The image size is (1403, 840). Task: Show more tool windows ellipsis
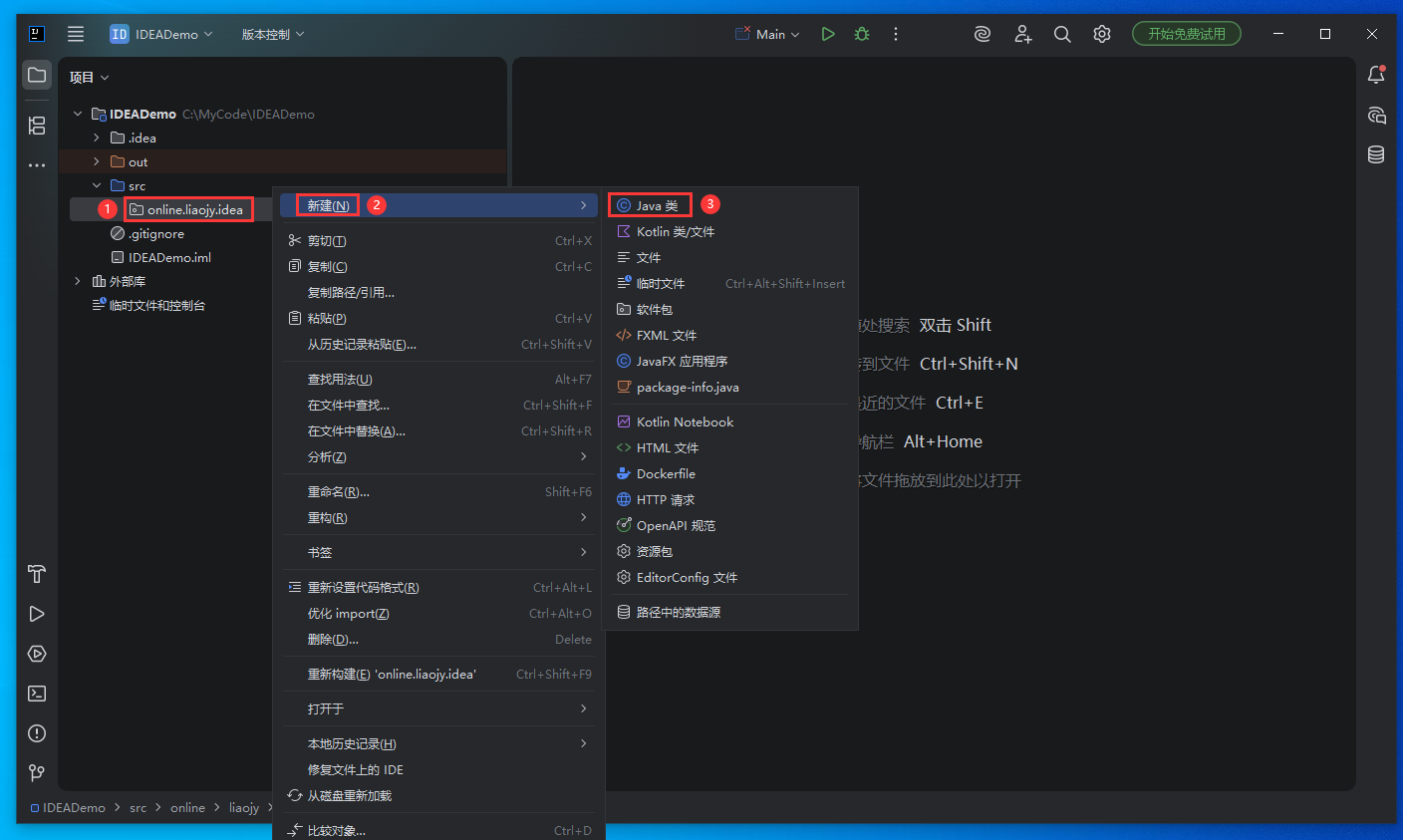[37, 165]
